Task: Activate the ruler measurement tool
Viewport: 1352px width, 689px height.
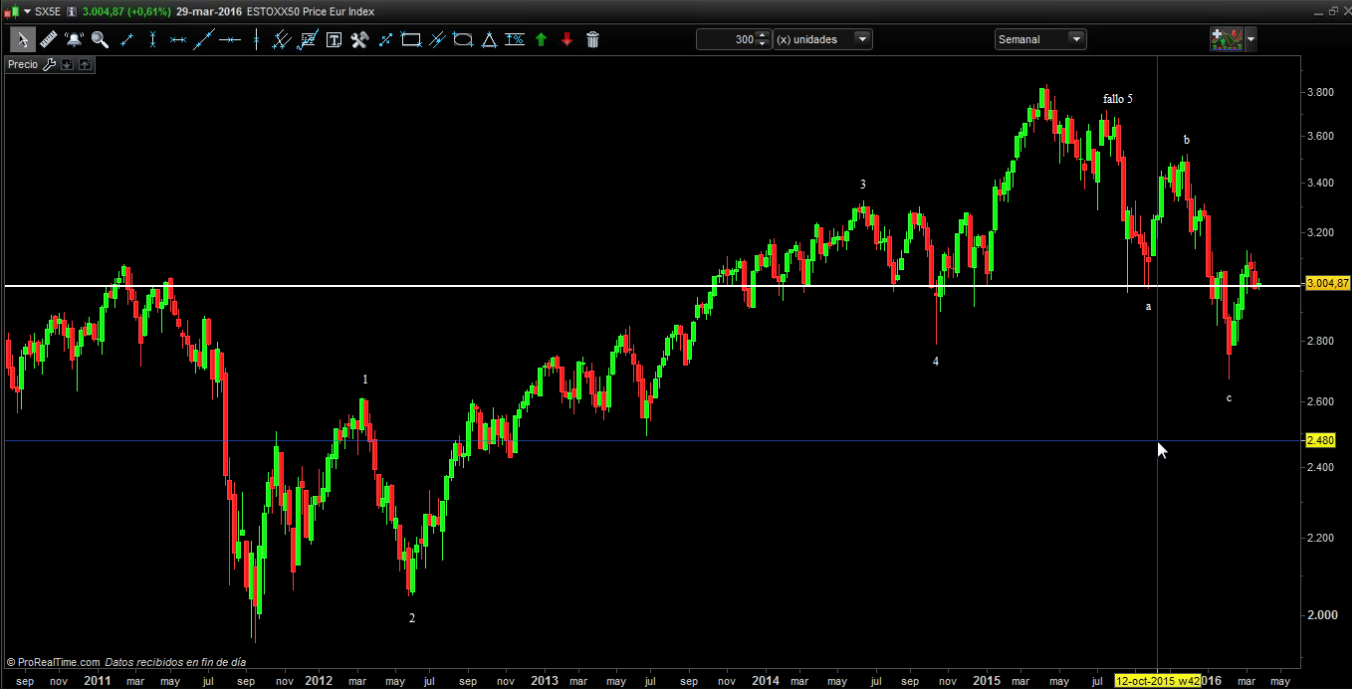Action: click(48, 39)
